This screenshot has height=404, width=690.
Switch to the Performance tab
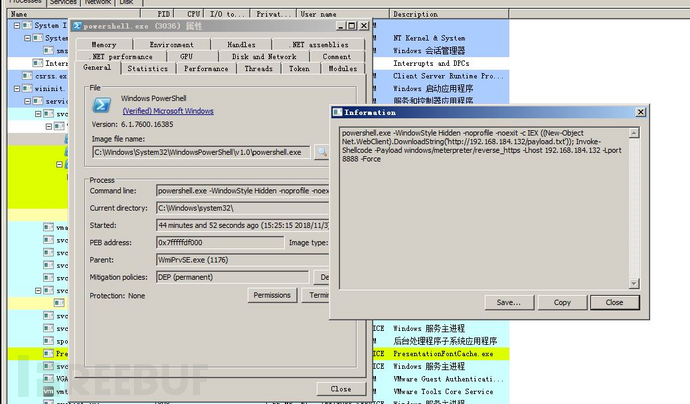tap(206, 69)
